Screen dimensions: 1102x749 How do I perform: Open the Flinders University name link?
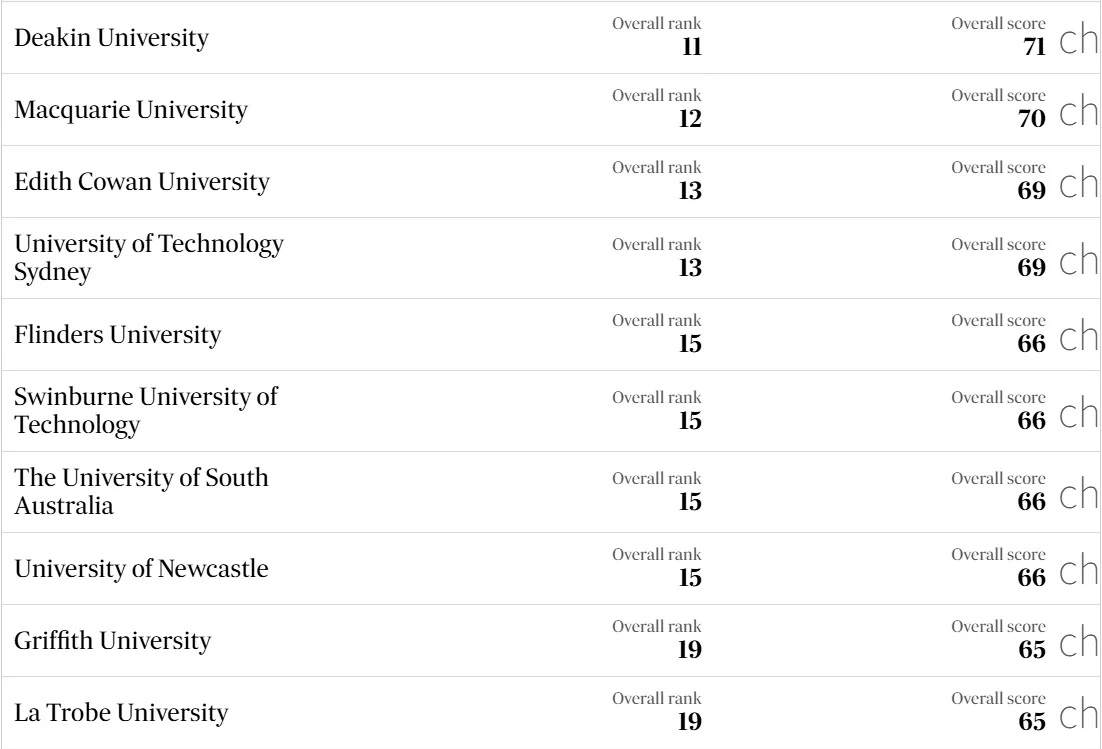(117, 334)
